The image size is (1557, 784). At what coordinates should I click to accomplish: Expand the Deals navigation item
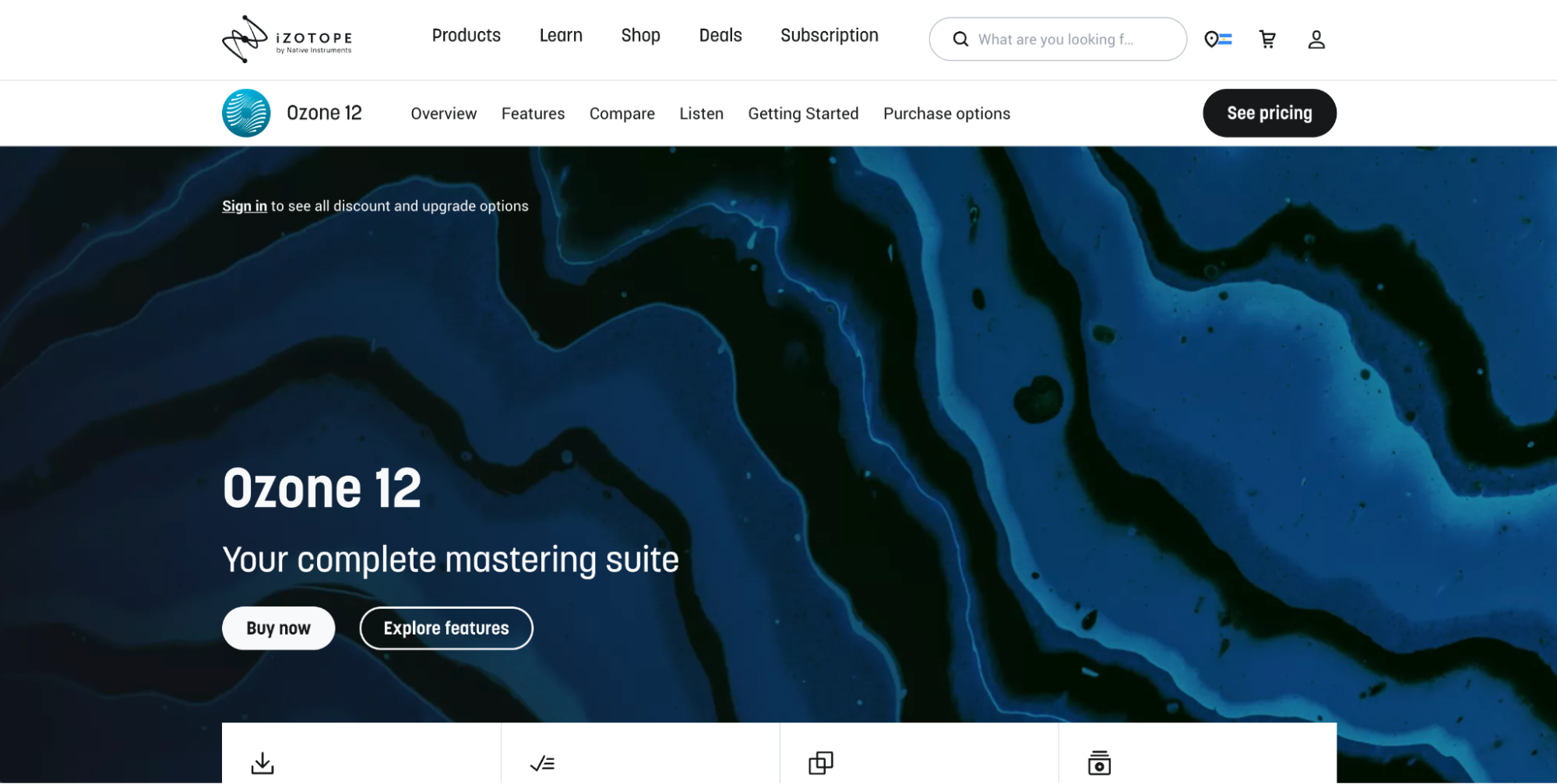[x=720, y=35]
